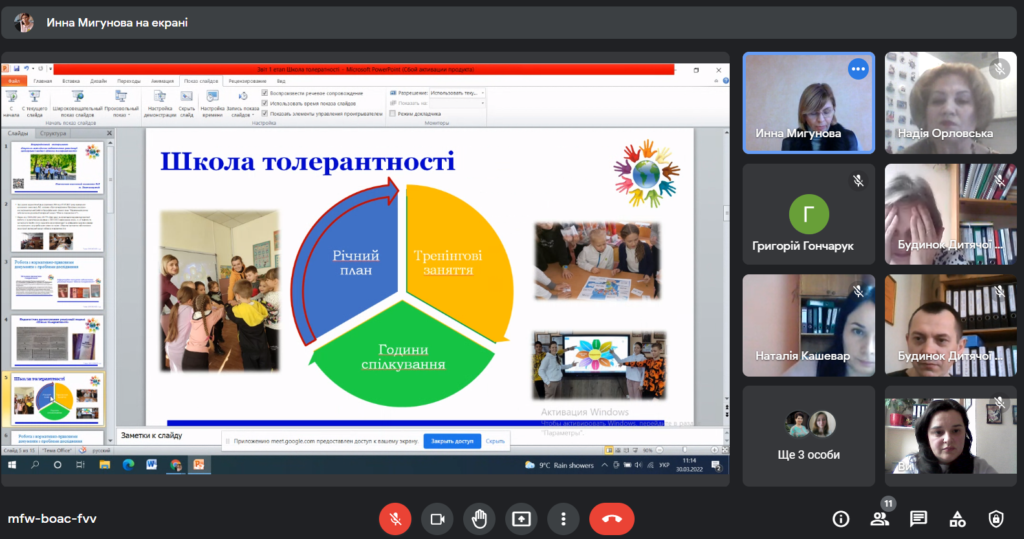
Task: Click the 'Скрыть' link
Action: pyautogui.click(x=495, y=441)
